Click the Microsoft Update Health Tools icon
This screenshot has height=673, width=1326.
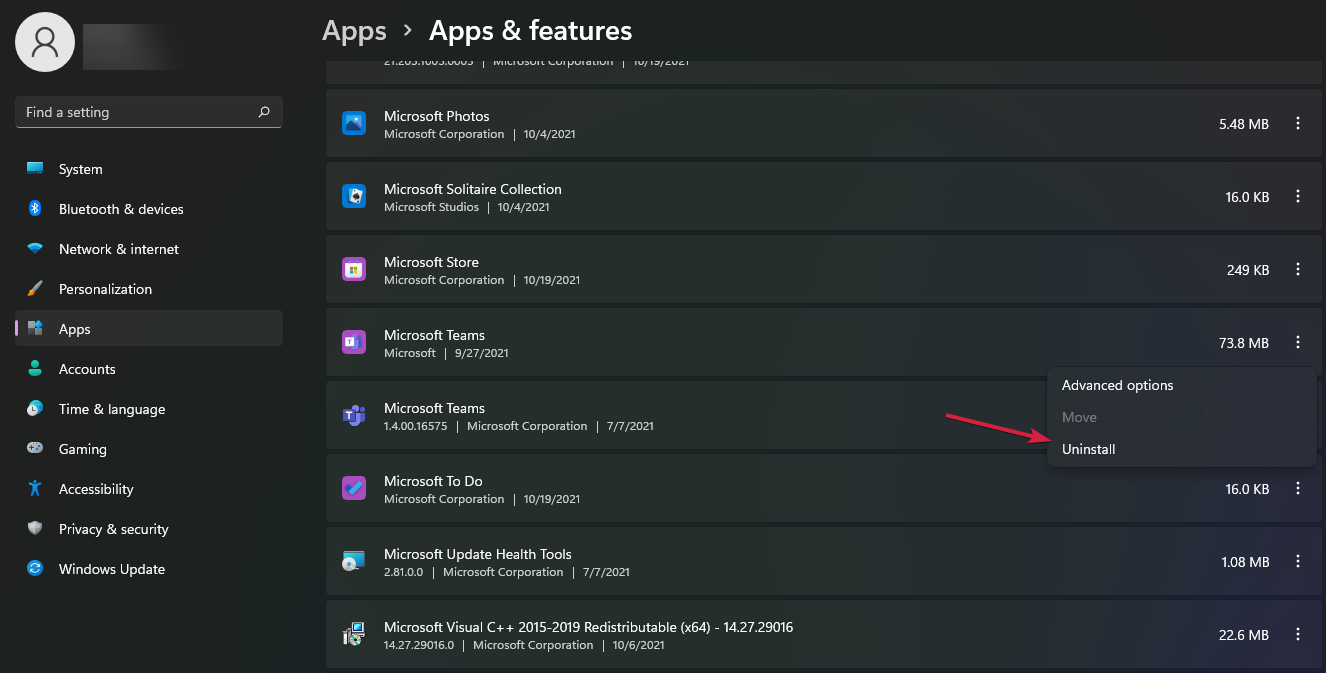pyautogui.click(x=354, y=561)
